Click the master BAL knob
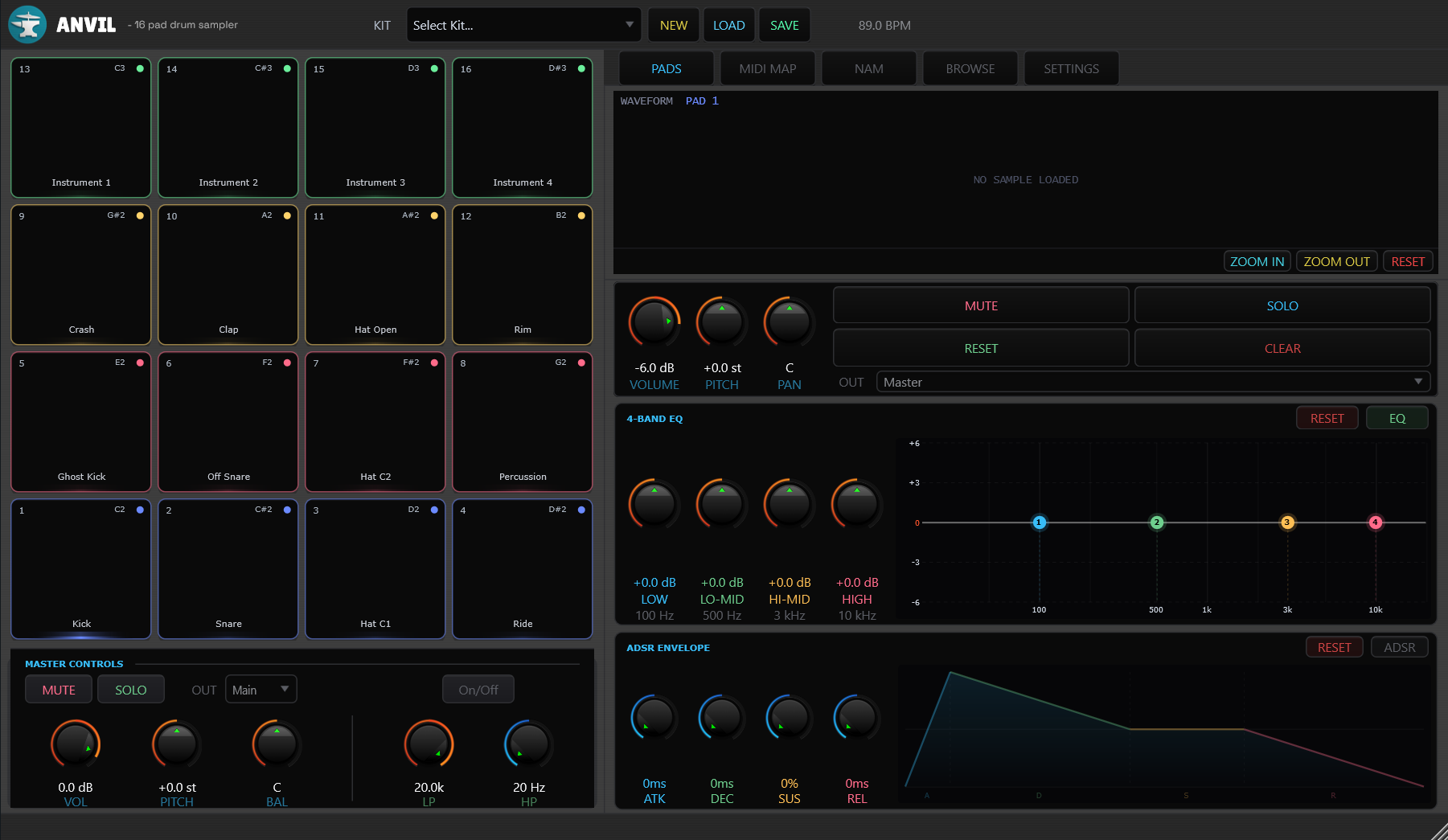 [277, 744]
